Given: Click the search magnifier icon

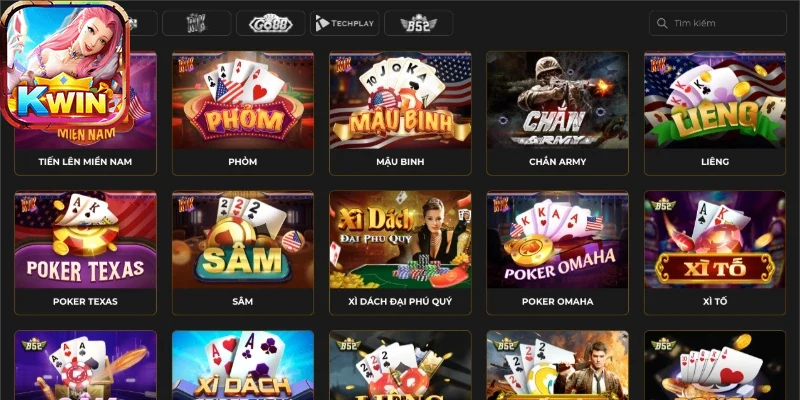Looking at the screenshot, I should tap(662, 23).
